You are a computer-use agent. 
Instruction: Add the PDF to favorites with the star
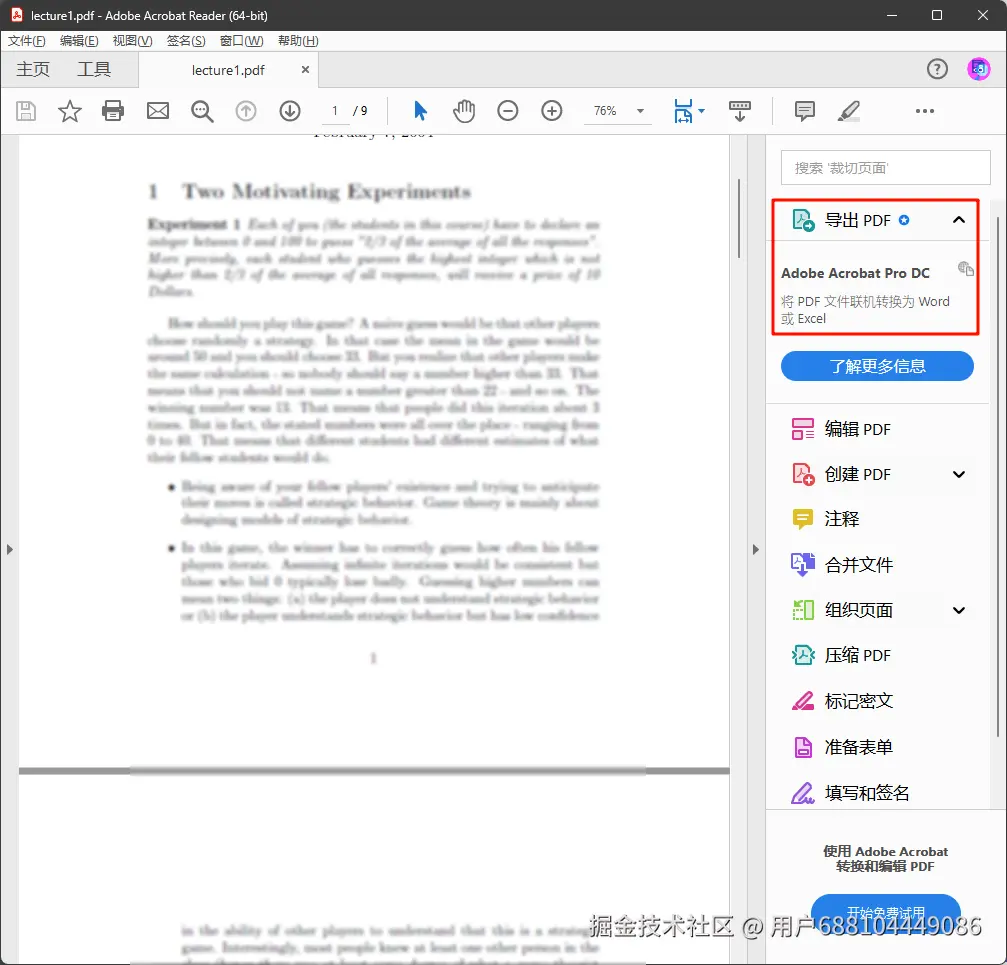pos(69,111)
